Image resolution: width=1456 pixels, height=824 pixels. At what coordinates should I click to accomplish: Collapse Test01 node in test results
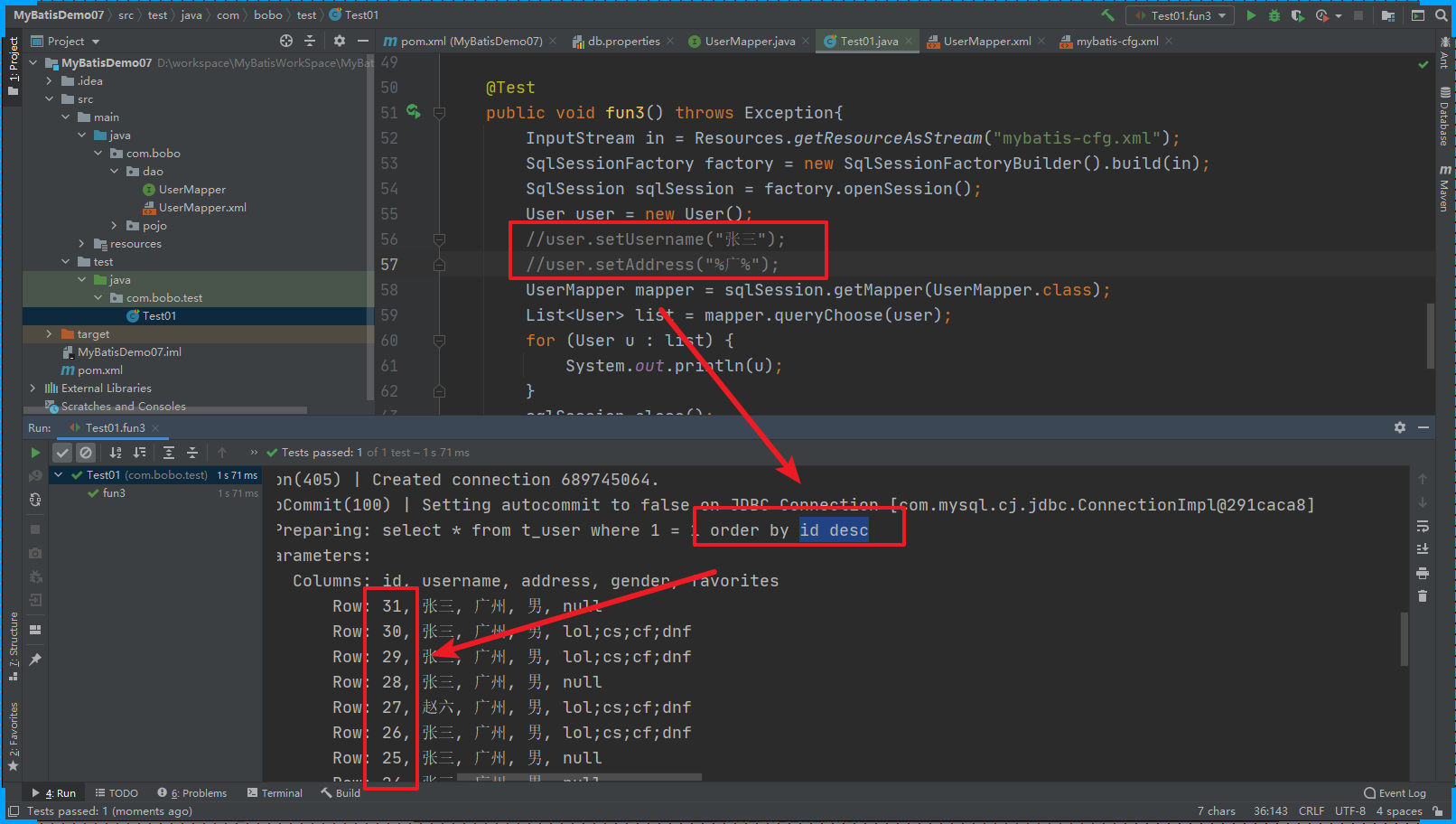tap(59, 475)
